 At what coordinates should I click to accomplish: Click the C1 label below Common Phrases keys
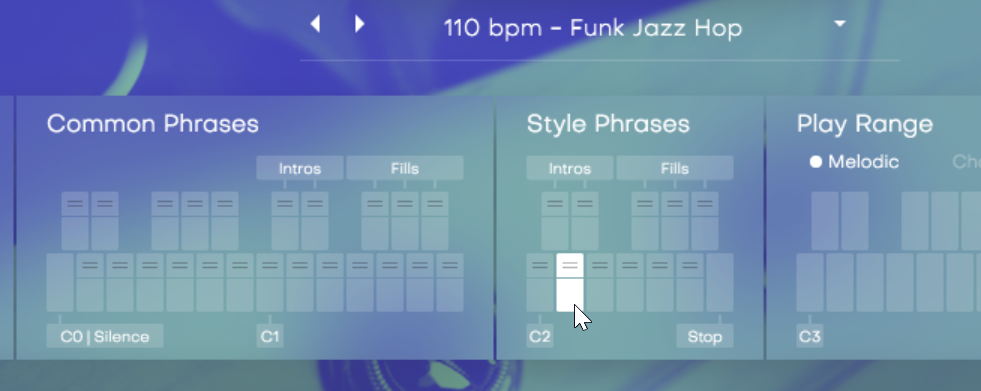tap(270, 337)
